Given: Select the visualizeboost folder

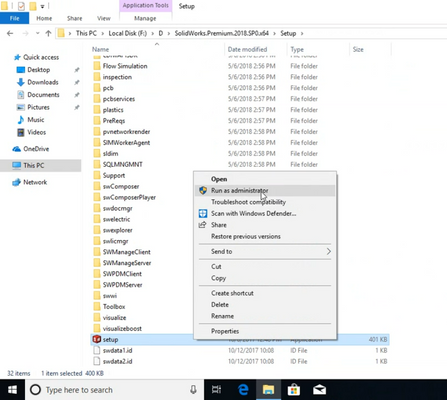Looking at the screenshot, I should (122, 328).
